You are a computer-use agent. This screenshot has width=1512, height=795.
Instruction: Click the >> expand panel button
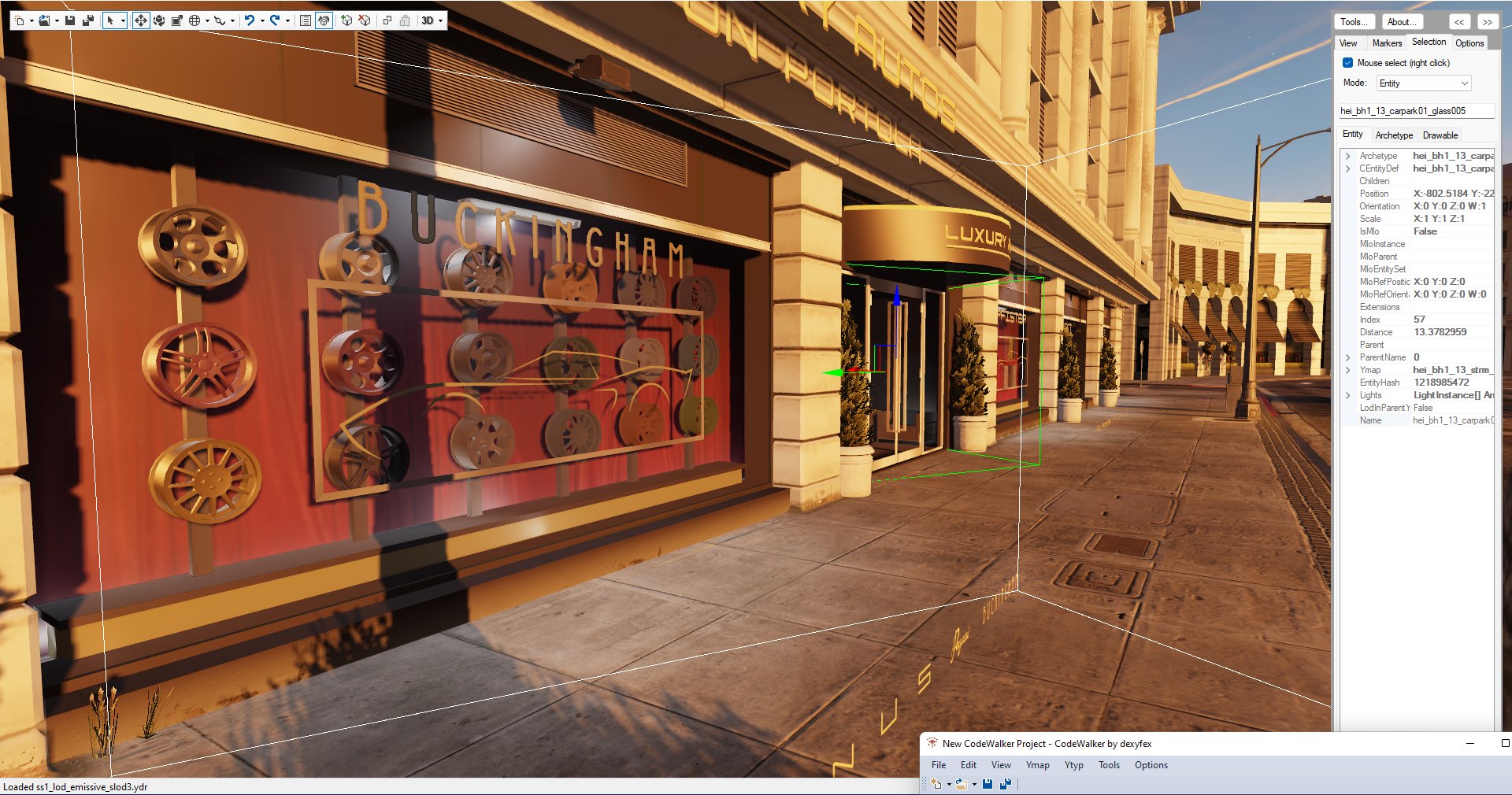coord(1488,22)
